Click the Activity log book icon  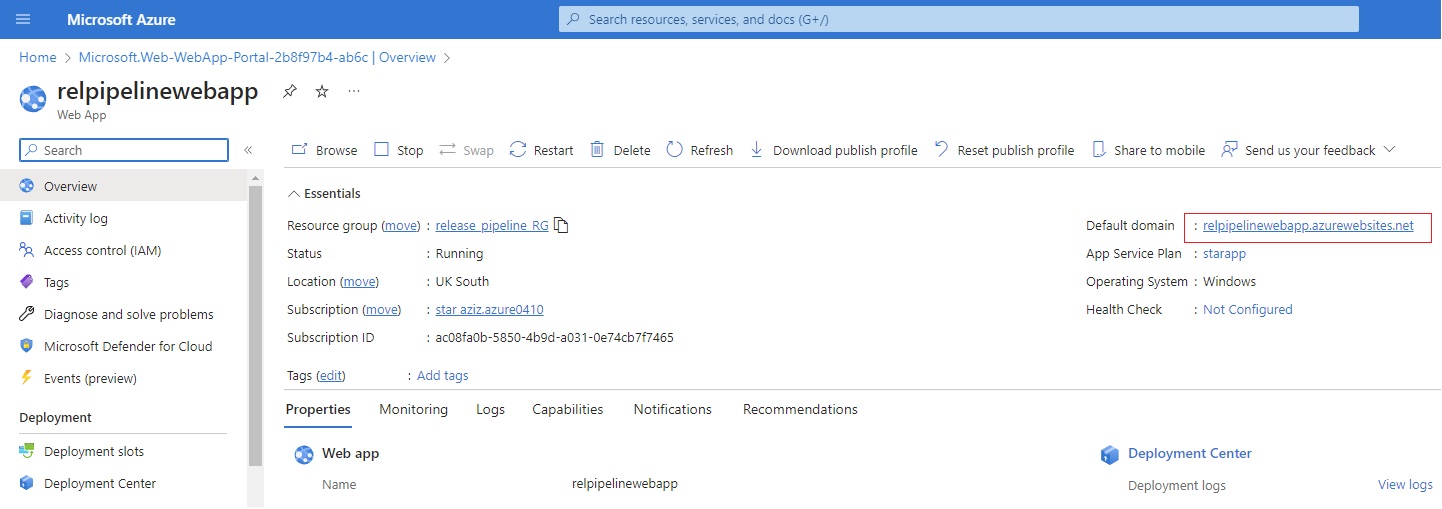pyautogui.click(x=27, y=218)
